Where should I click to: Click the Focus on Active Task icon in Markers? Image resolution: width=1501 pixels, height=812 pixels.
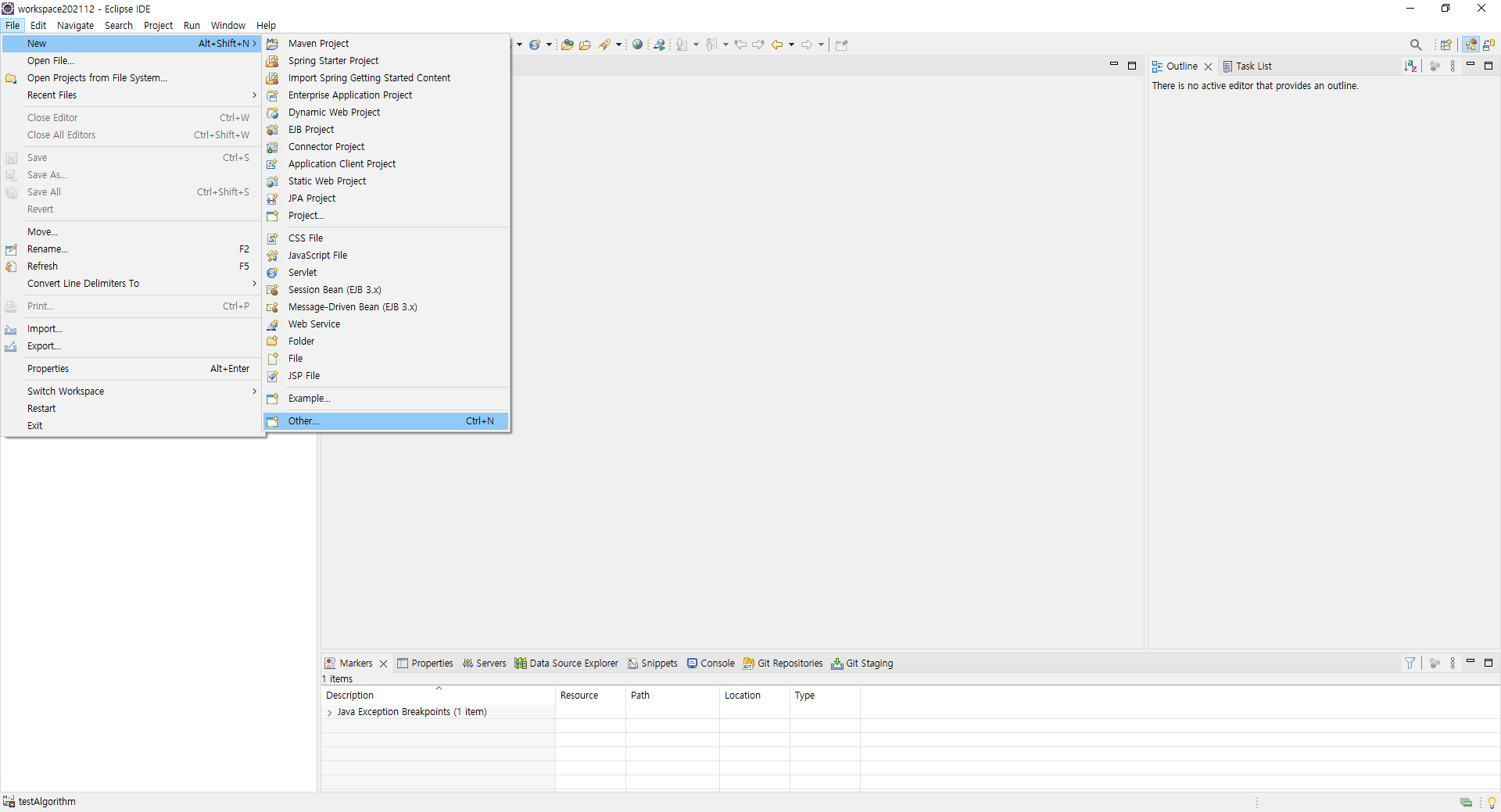[x=1435, y=663]
